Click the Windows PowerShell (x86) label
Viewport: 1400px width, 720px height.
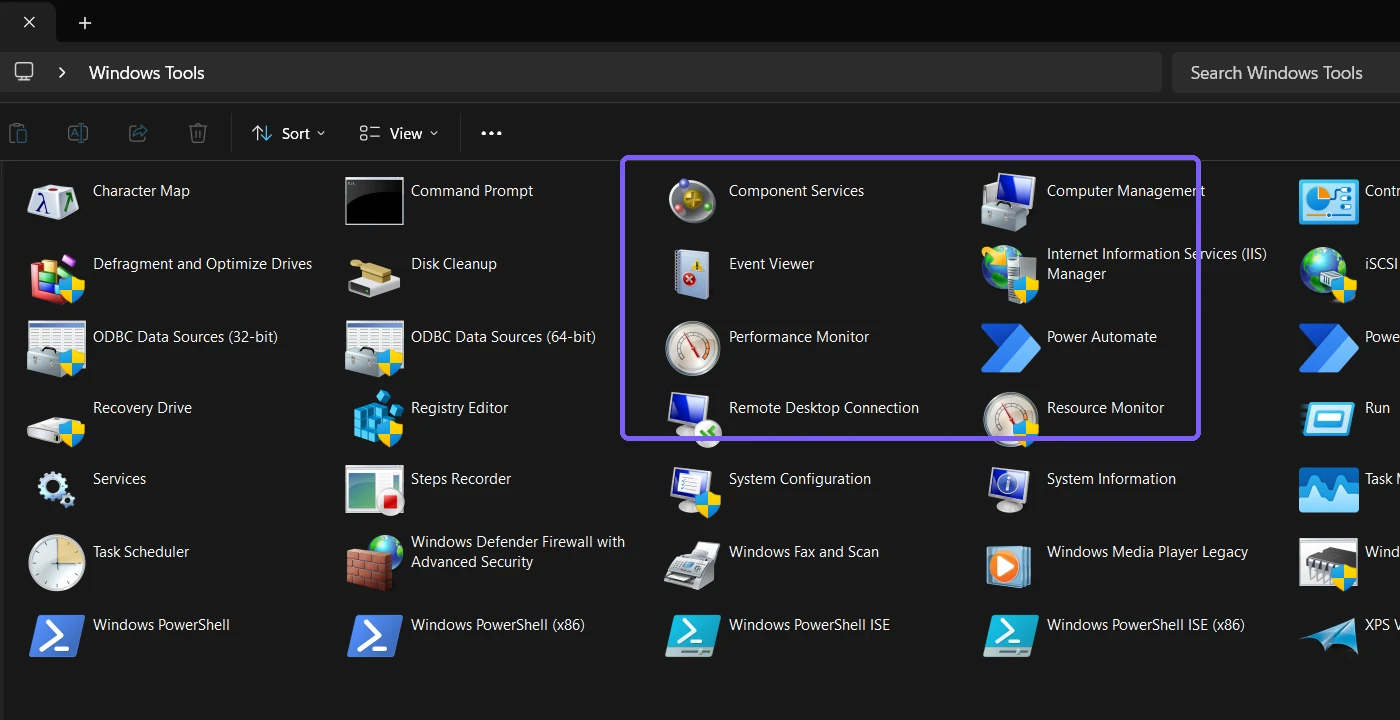[x=497, y=625]
